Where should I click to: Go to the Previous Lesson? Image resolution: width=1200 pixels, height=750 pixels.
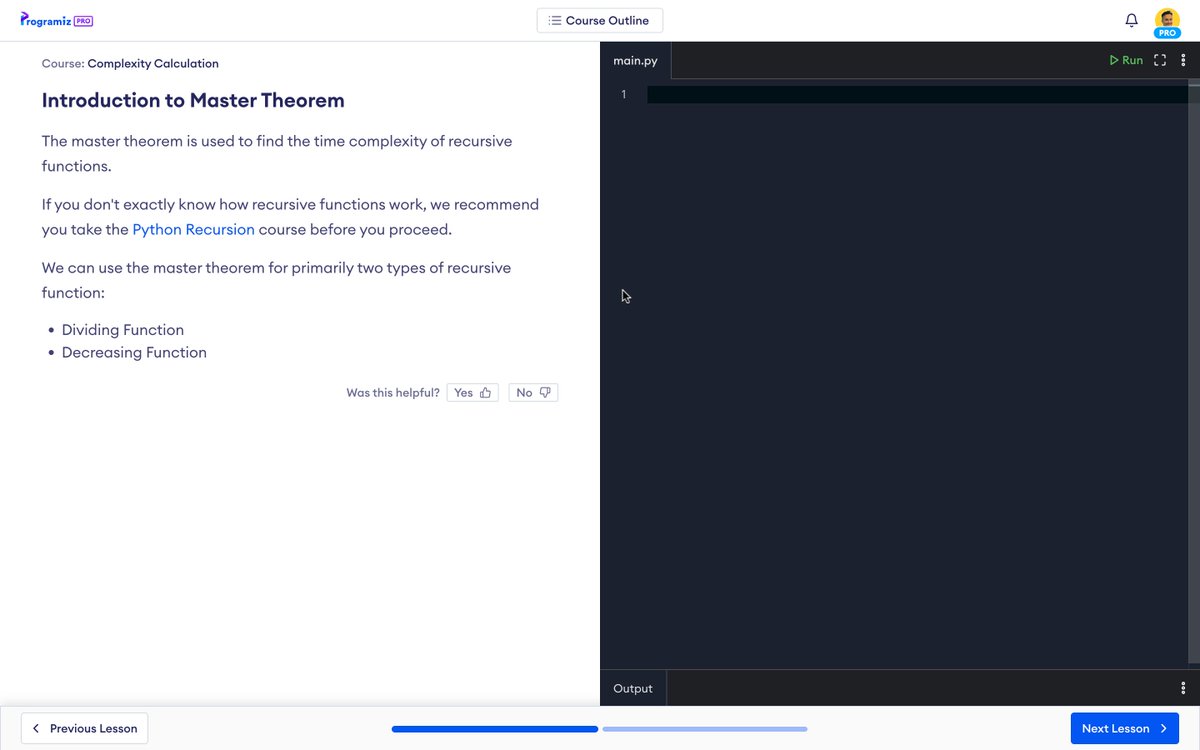click(x=85, y=728)
